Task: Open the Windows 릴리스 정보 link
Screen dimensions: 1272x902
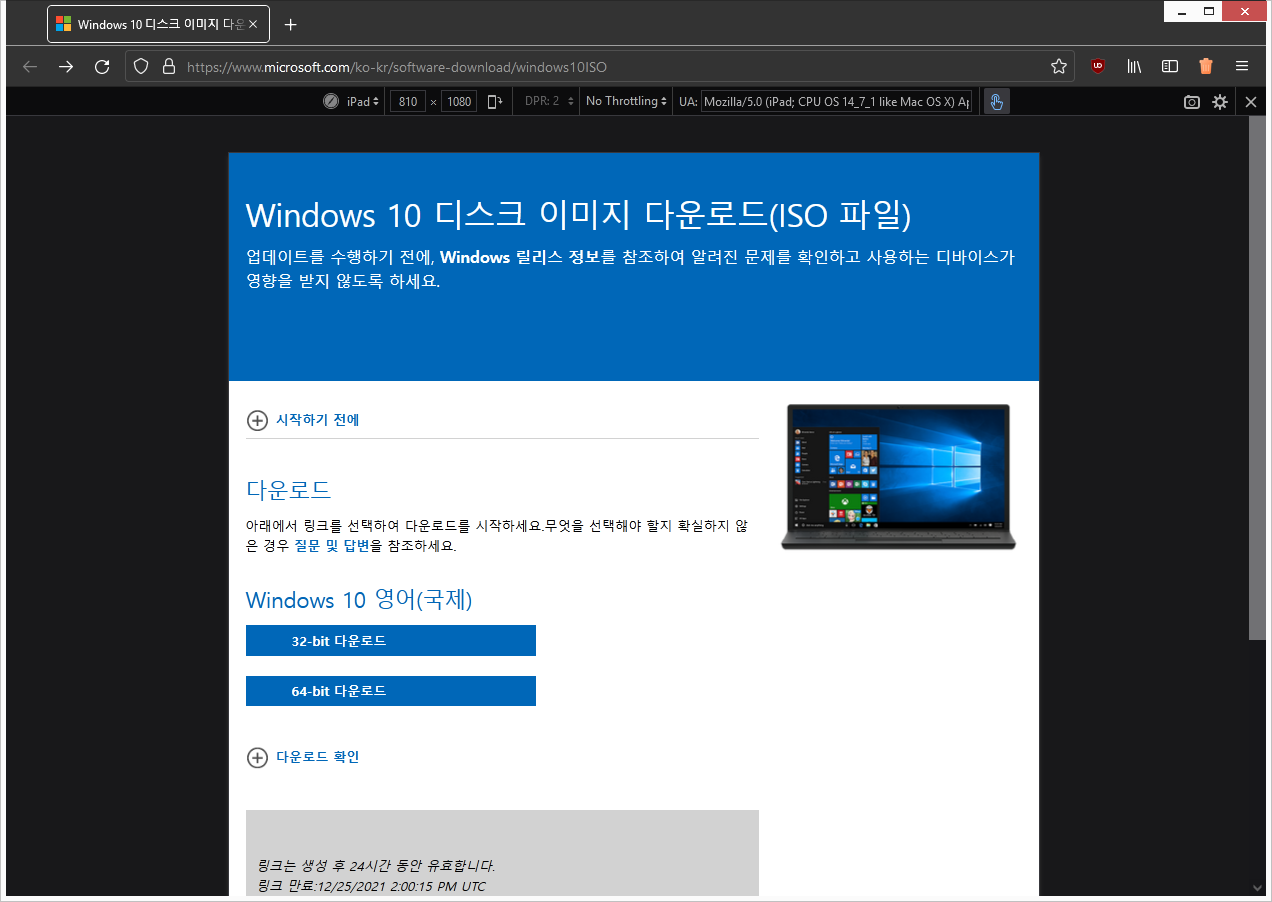Action: tap(520, 257)
